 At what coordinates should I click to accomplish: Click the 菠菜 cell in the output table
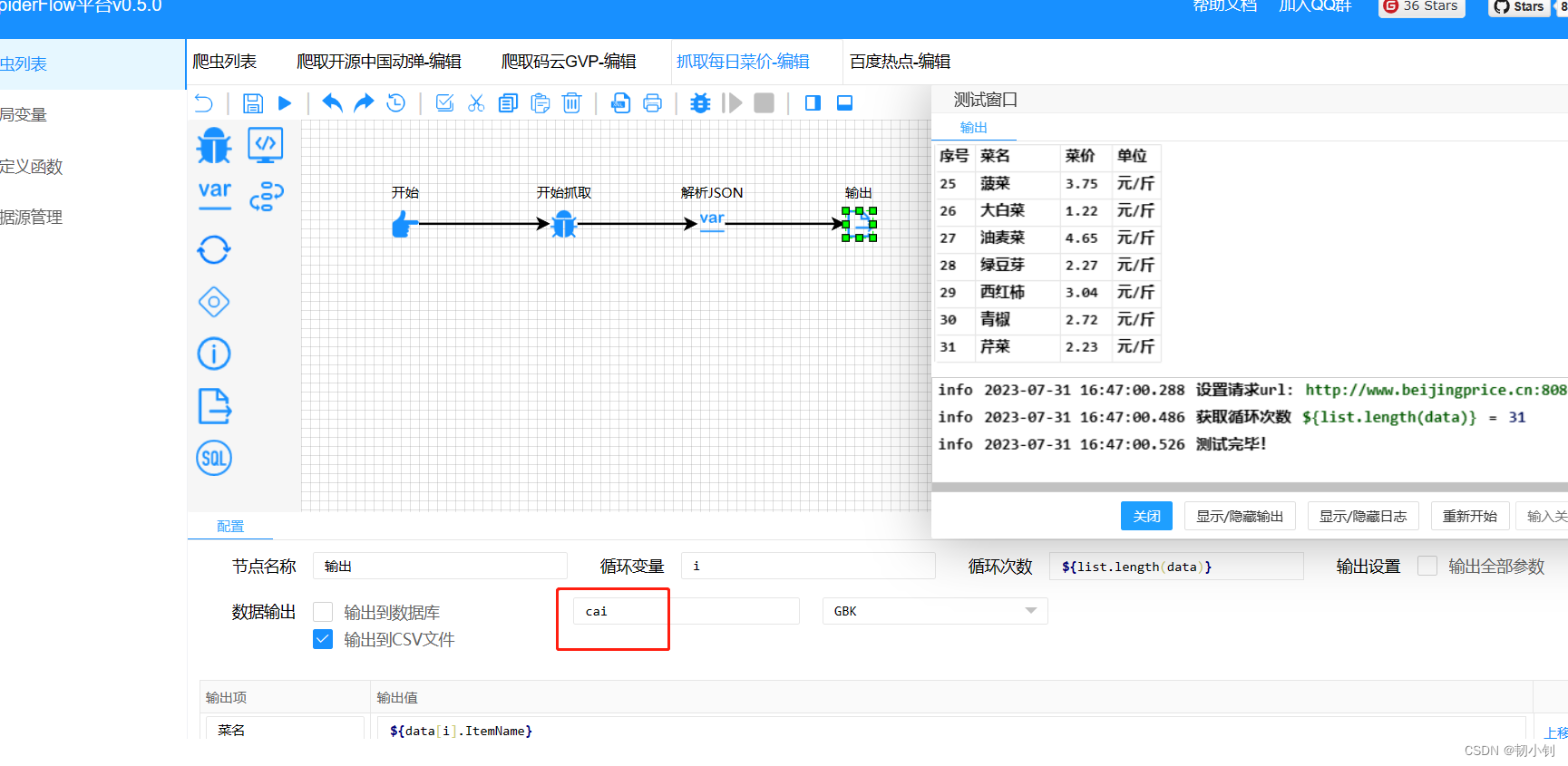[1018, 183]
